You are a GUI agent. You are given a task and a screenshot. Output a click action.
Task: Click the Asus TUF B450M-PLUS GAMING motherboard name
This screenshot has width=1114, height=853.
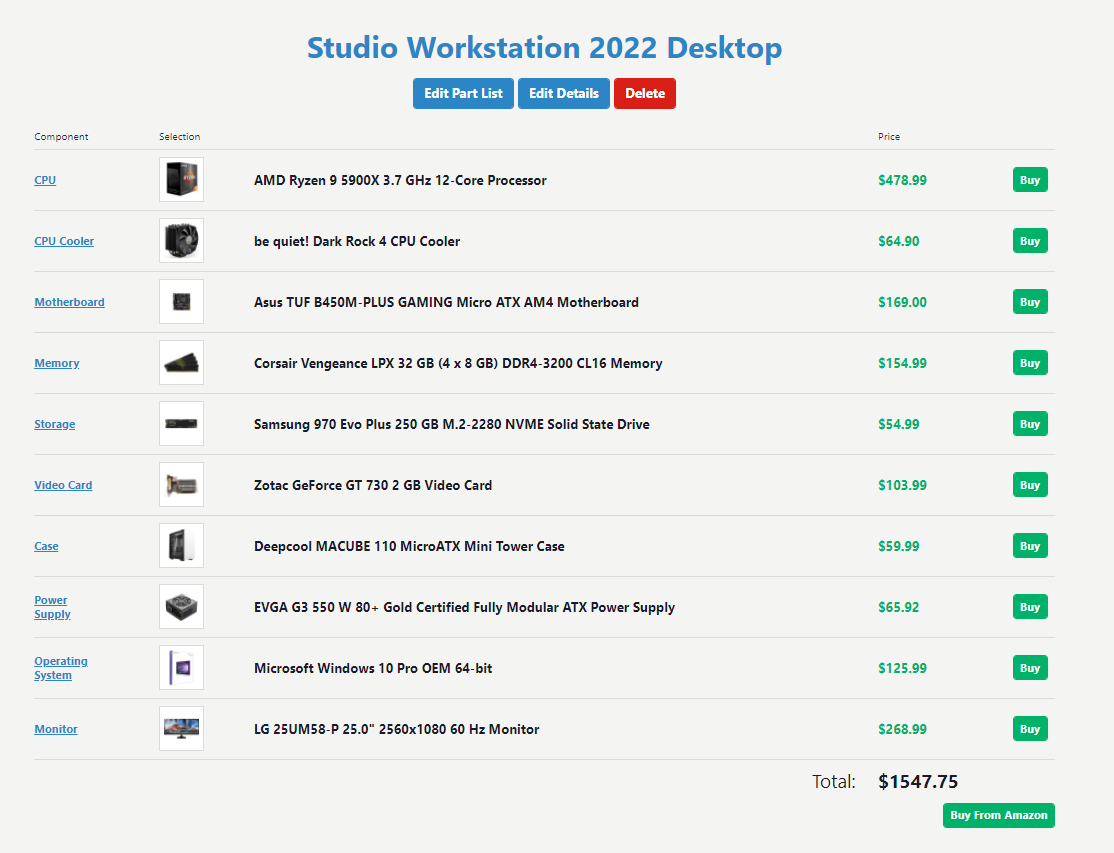coord(446,303)
